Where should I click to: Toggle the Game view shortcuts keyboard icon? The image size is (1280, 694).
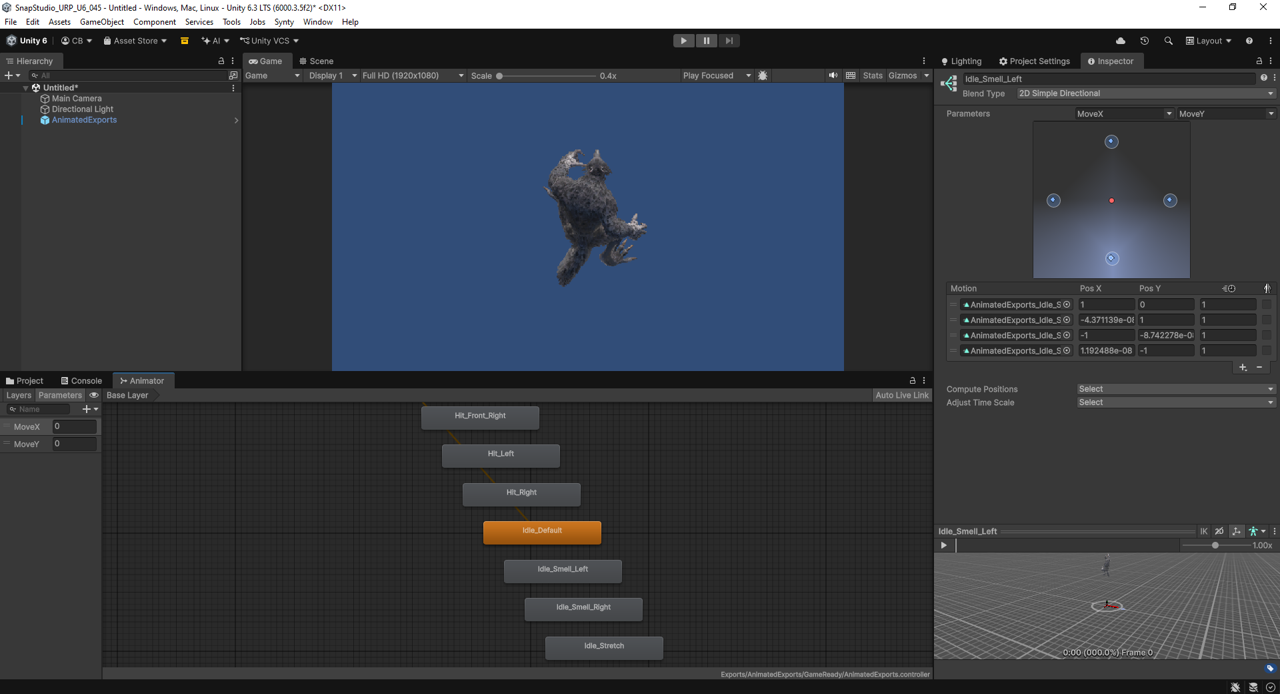click(851, 75)
